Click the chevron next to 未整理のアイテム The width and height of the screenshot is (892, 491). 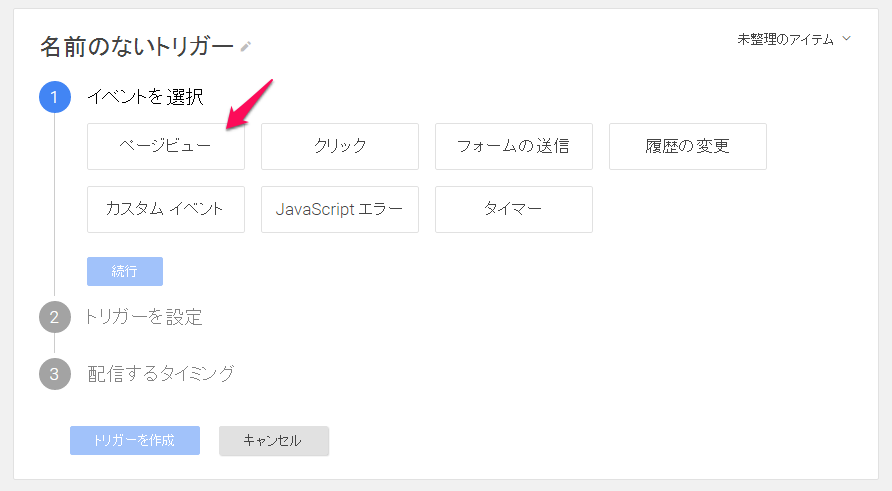(x=847, y=39)
